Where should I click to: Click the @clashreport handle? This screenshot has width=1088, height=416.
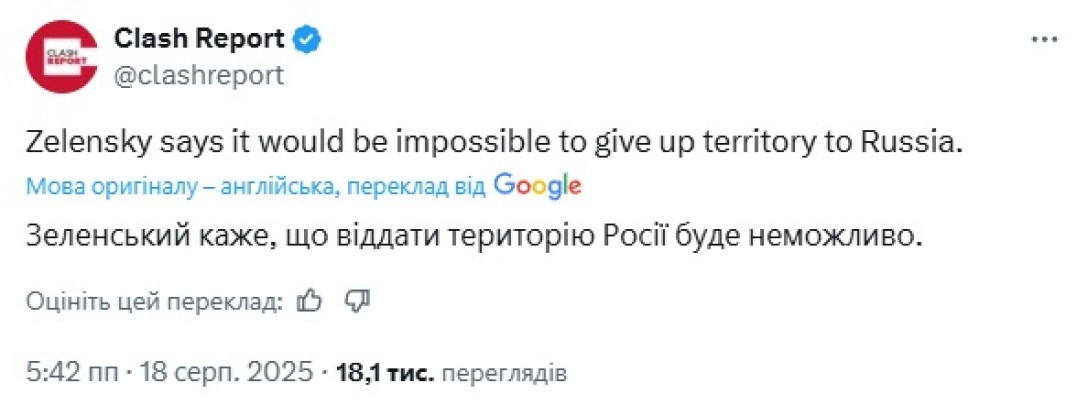coord(198,75)
